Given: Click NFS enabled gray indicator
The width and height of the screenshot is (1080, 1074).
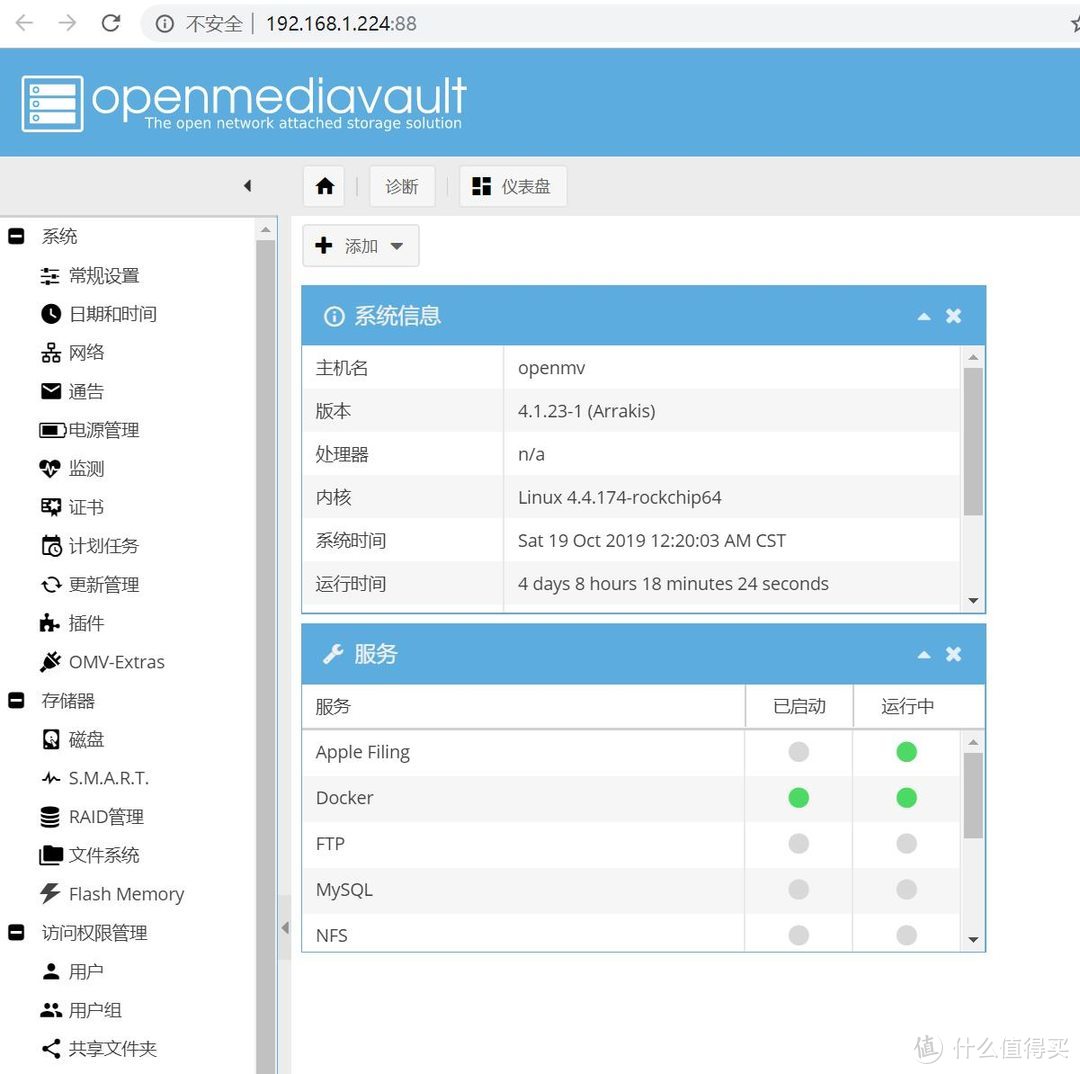Looking at the screenshot, I should pyautogui.click(x=798, y=935).
